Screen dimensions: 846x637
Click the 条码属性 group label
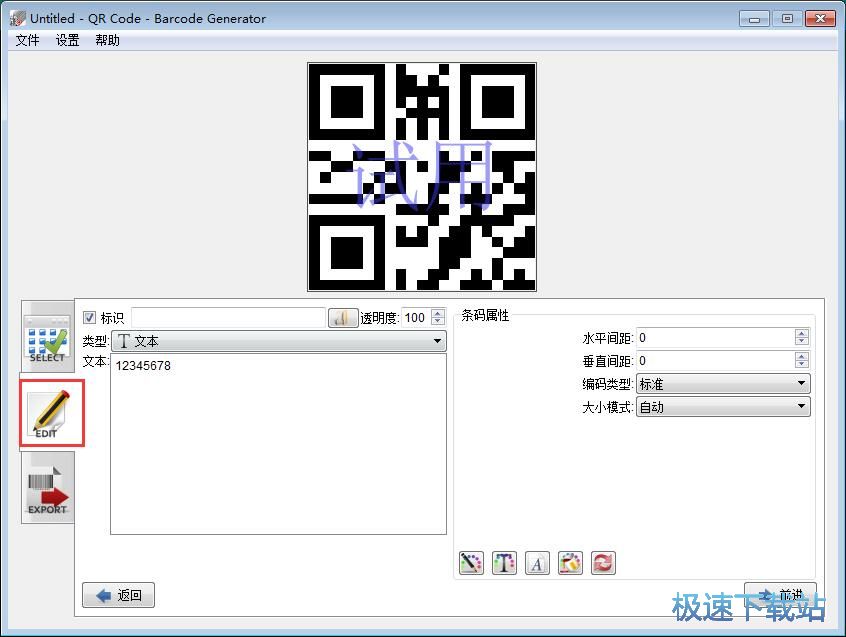click(x=485, y=316)
